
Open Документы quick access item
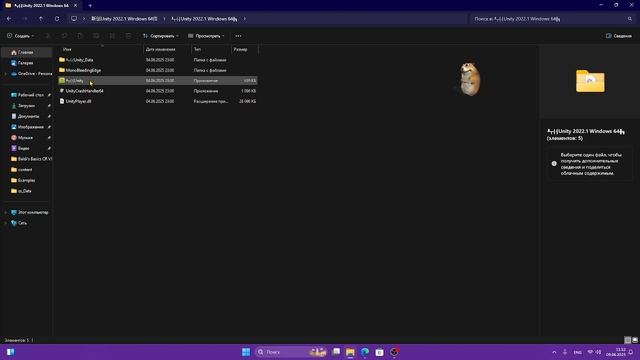click(27, 116)
